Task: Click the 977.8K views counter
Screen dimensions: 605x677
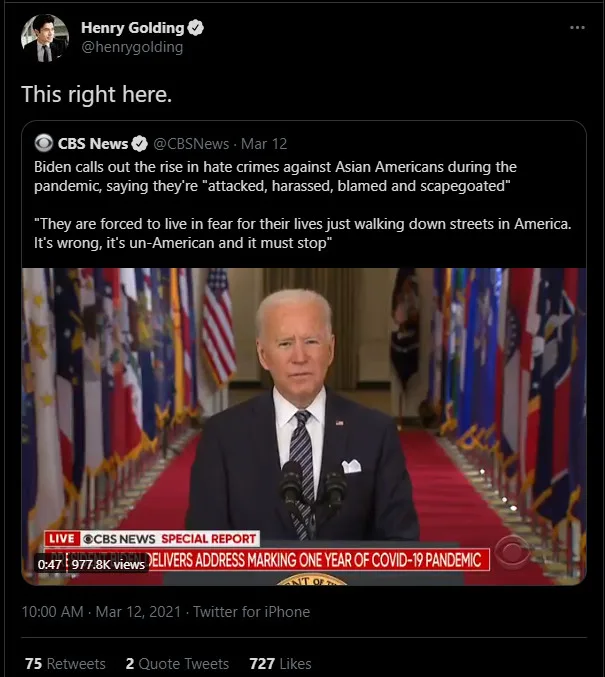Action: [108, 564]
